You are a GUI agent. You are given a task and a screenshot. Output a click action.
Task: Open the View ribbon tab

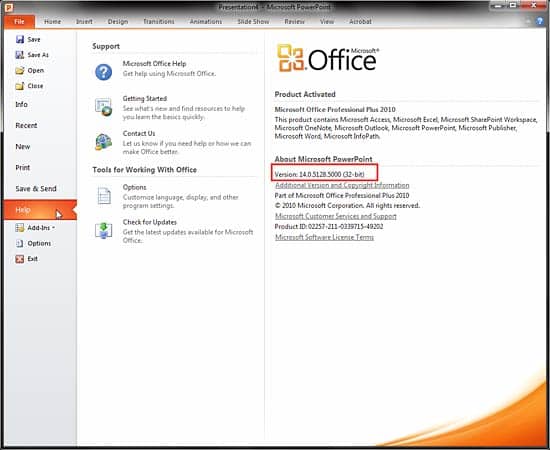point(327,21)
